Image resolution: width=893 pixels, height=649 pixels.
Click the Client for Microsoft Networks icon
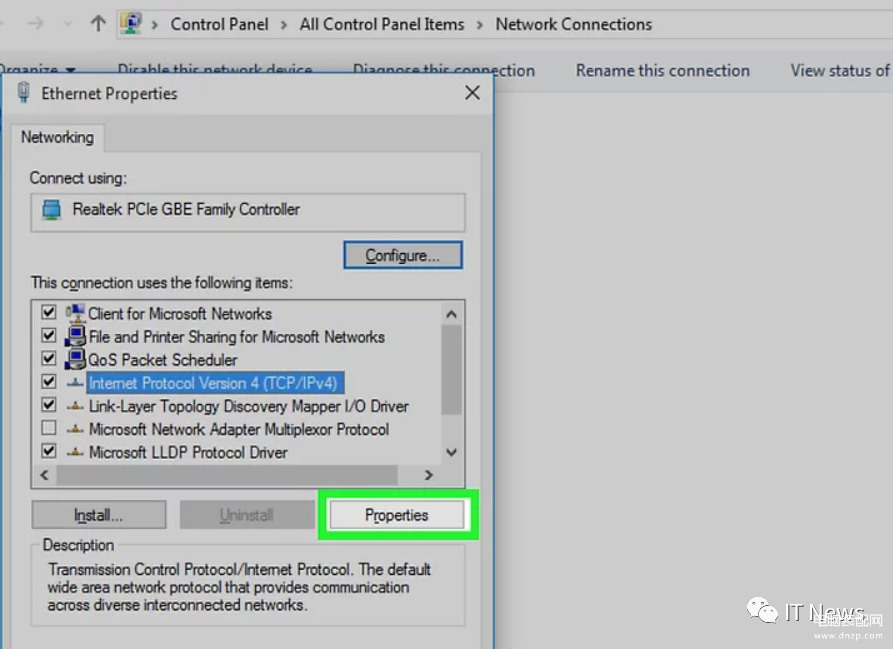click(x=75, y=313)
